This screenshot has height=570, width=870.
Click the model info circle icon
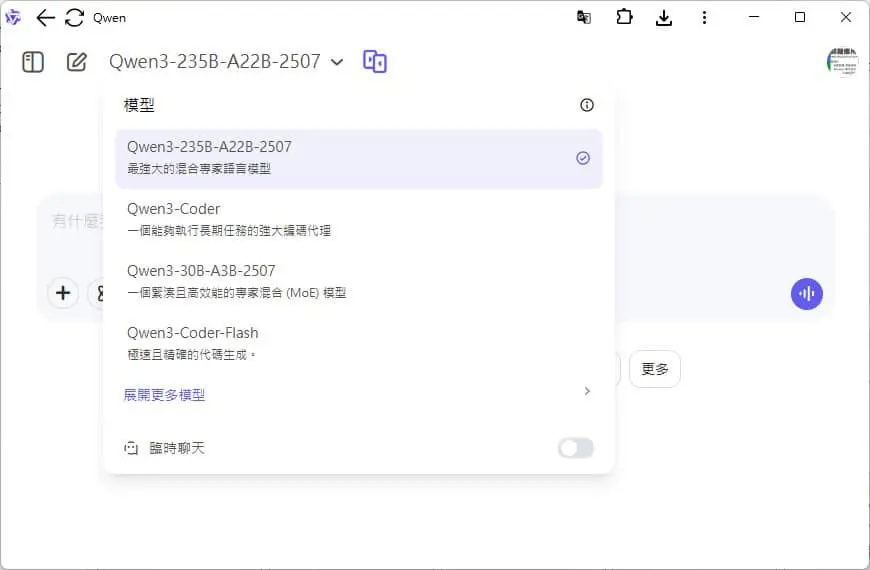point(586,105)
